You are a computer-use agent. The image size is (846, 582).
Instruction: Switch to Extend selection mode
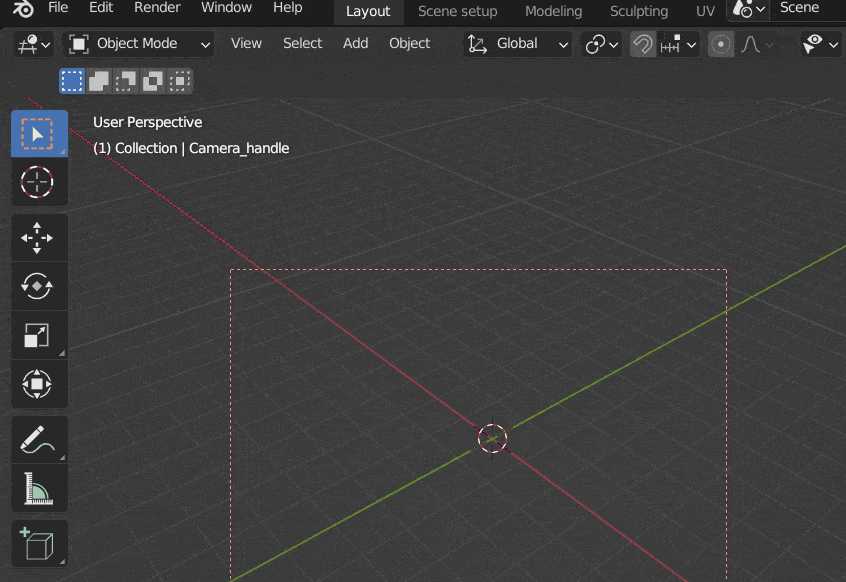(x=96, y=81)
